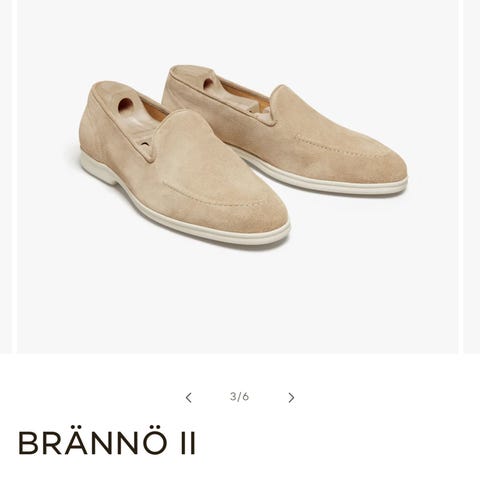Go to the previous product image arrow
This screenshot has width=480, height=480.
click(x=189, y=398)
